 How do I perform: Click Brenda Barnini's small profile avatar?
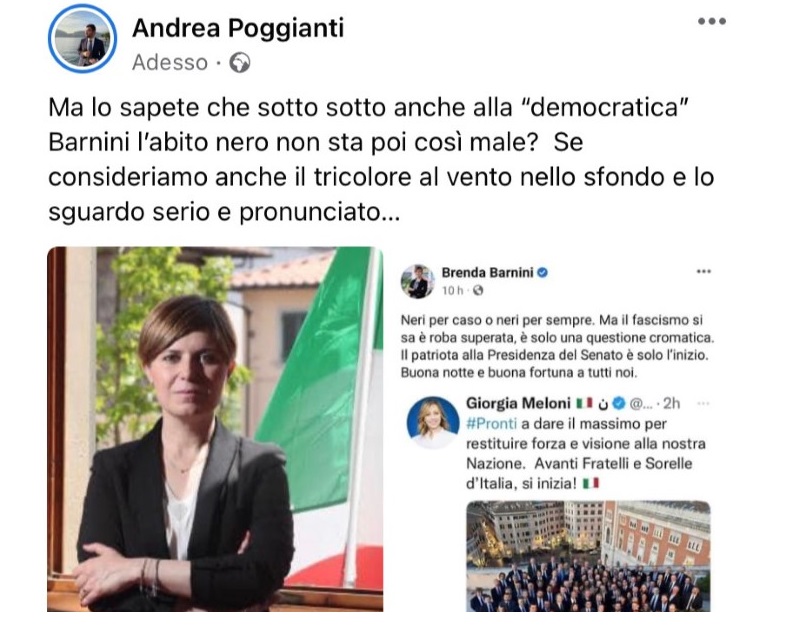click(x=417, y=281)
